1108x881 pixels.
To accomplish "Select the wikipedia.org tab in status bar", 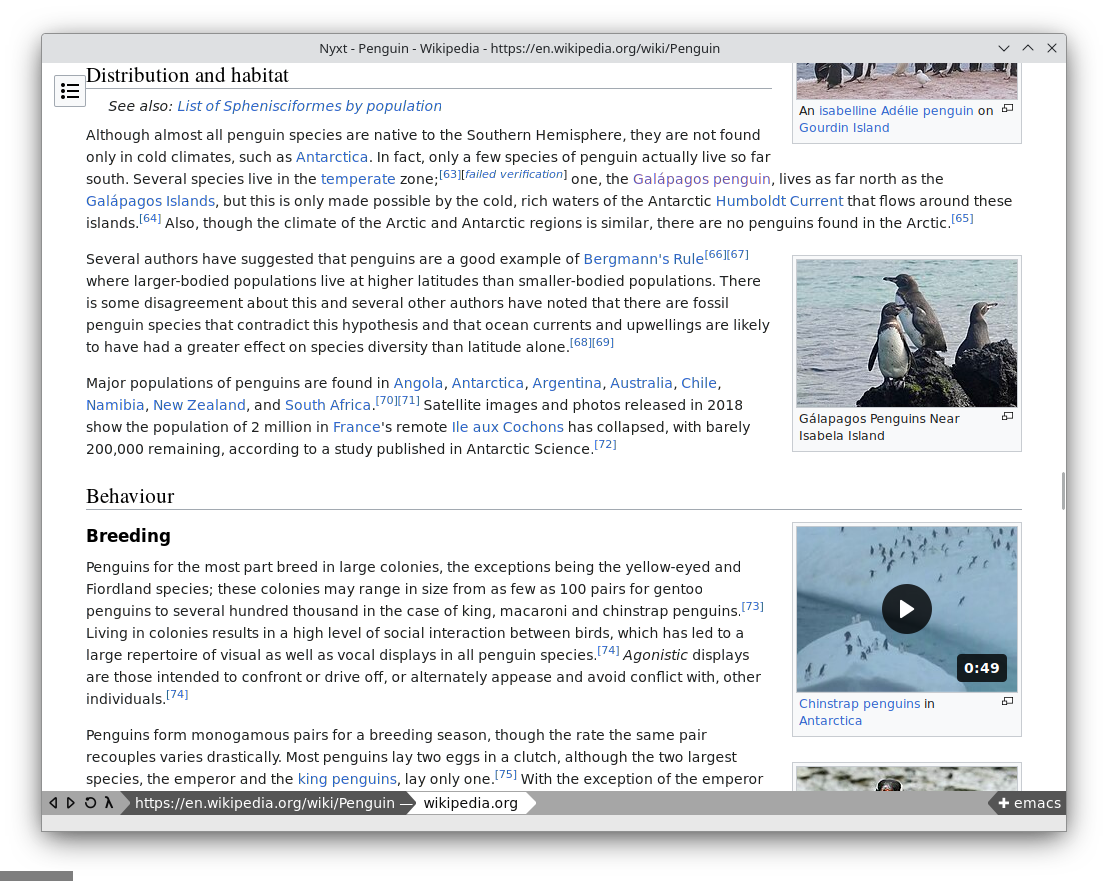I will (471, 803).
